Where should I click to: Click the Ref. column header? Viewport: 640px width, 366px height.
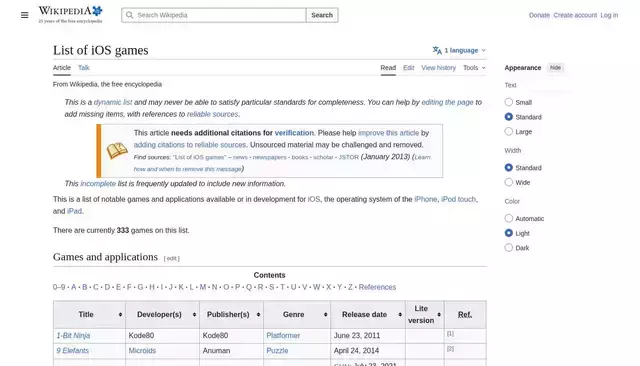[x=465, y=315]
